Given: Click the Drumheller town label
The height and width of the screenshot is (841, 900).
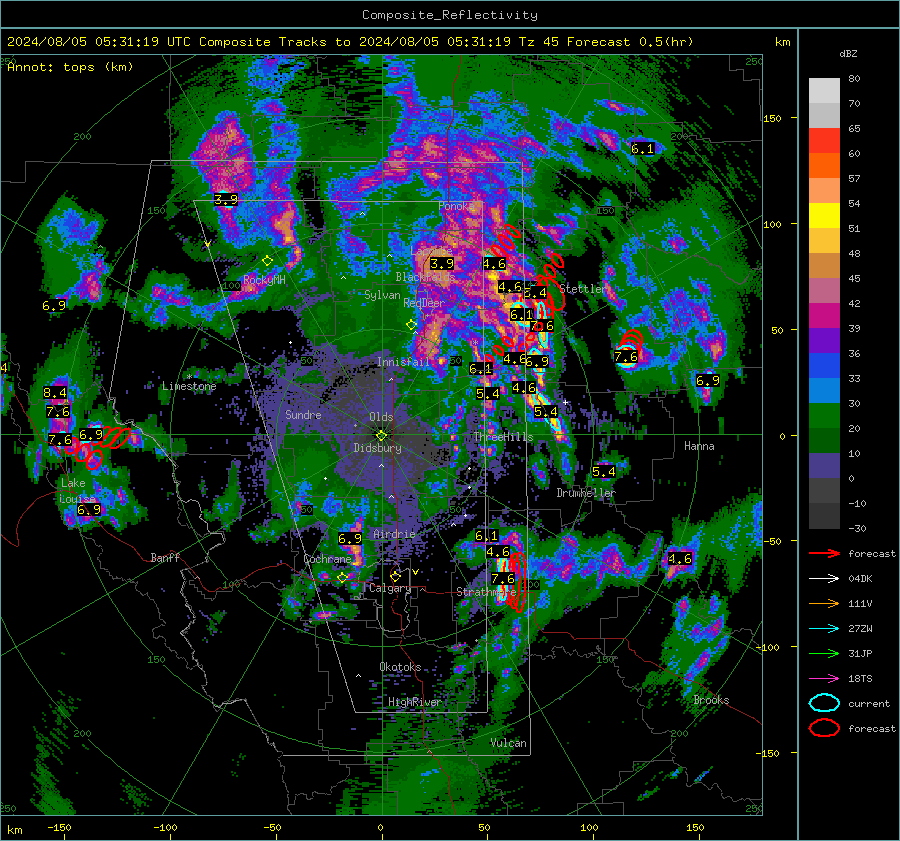Looking at the screenshot, I should [586, 493].
